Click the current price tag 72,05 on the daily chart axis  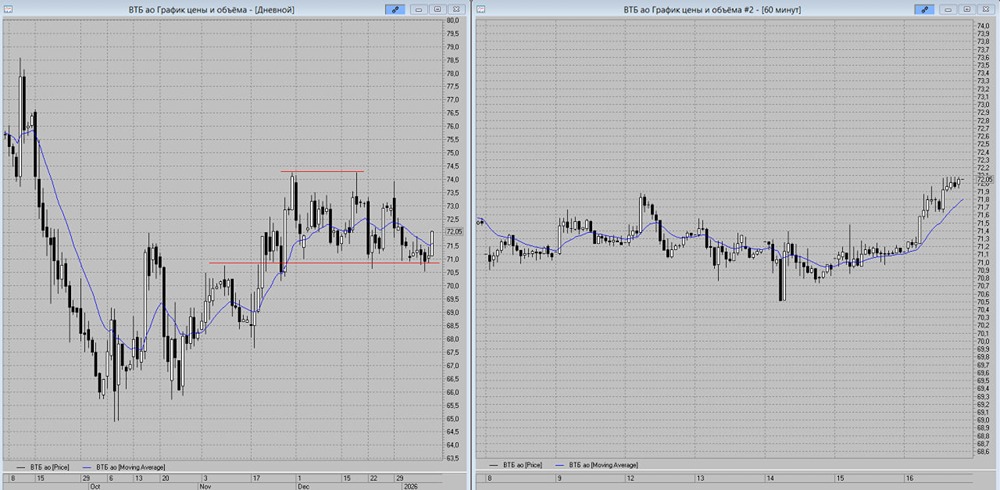pyautogui.click(x=454, y=232)
